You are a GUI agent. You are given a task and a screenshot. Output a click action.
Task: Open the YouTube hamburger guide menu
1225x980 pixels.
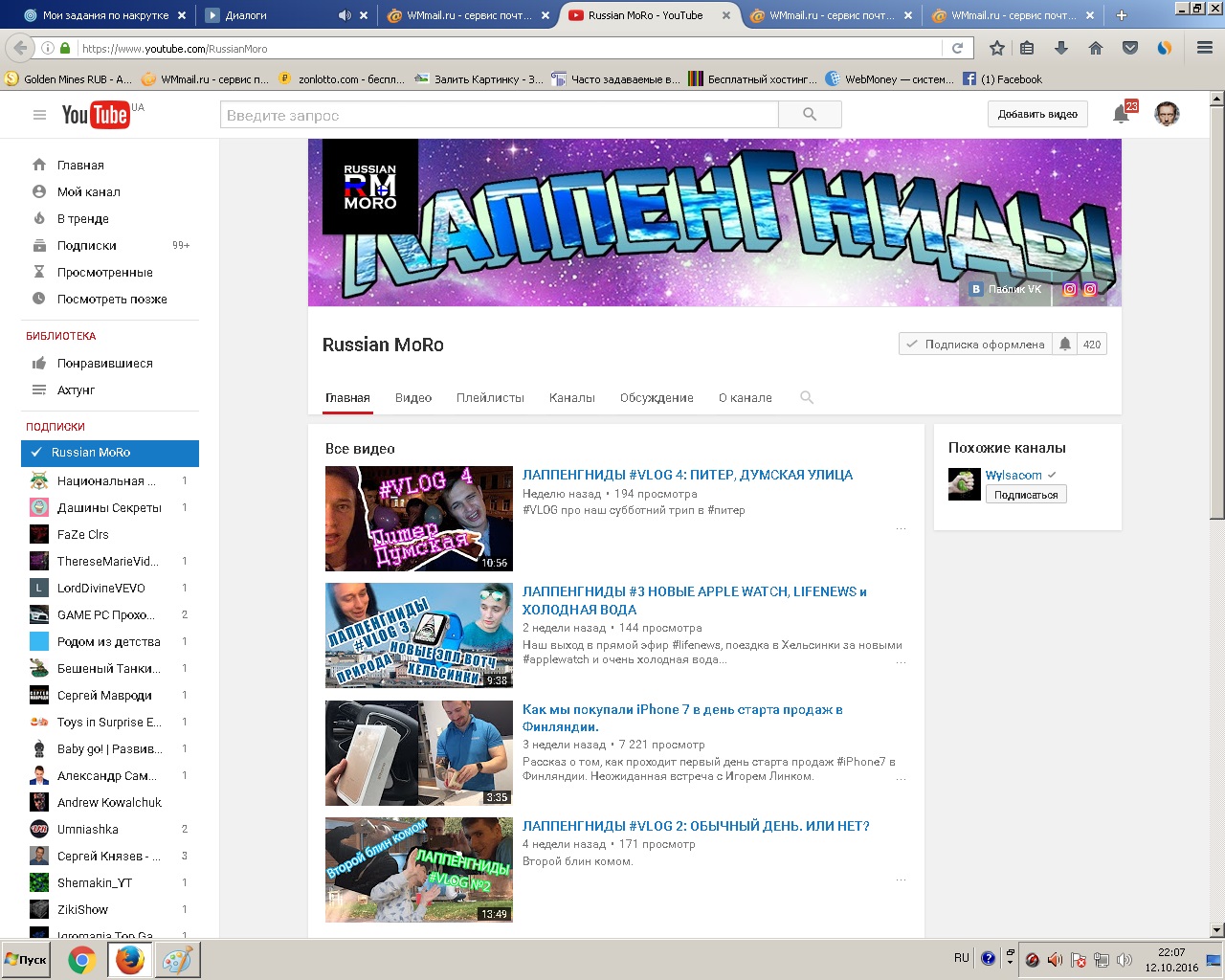(x=39, y=115)
